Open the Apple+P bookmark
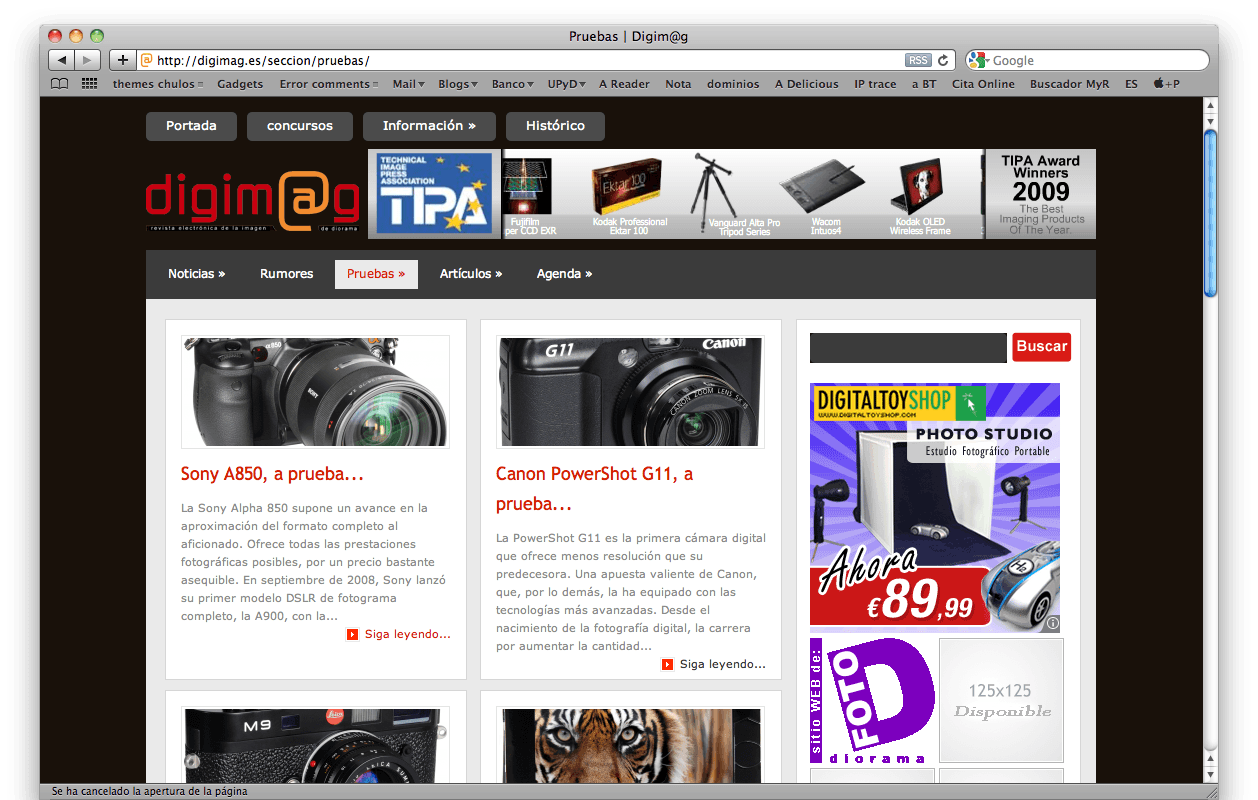The image size is (1258, 800). click(x=1166, y=84)
